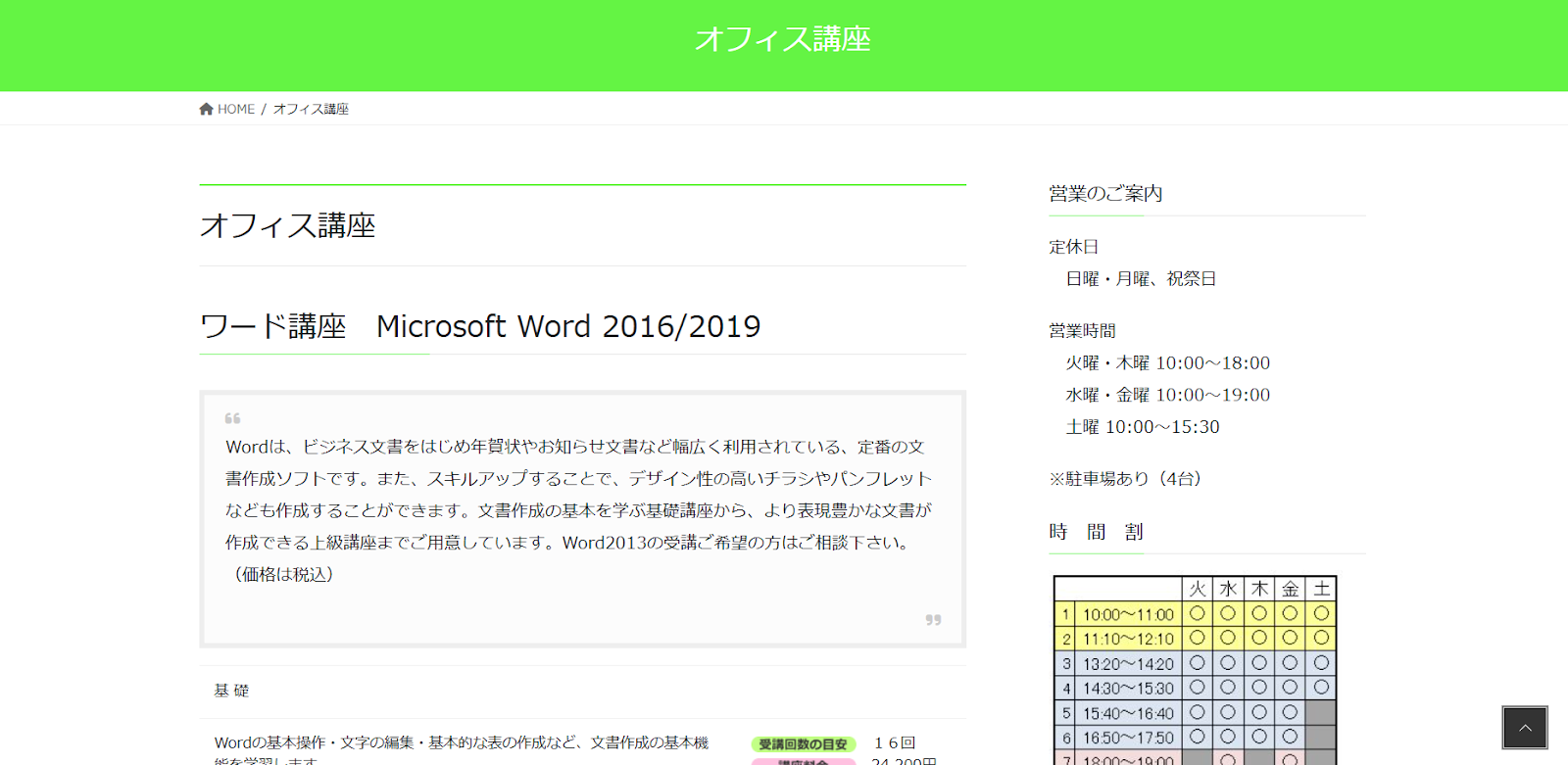1568x765 pixels.
Task: Click 水曜・金曜 10:00～19:00 hours line
Action: click(x=1168, y=395)
